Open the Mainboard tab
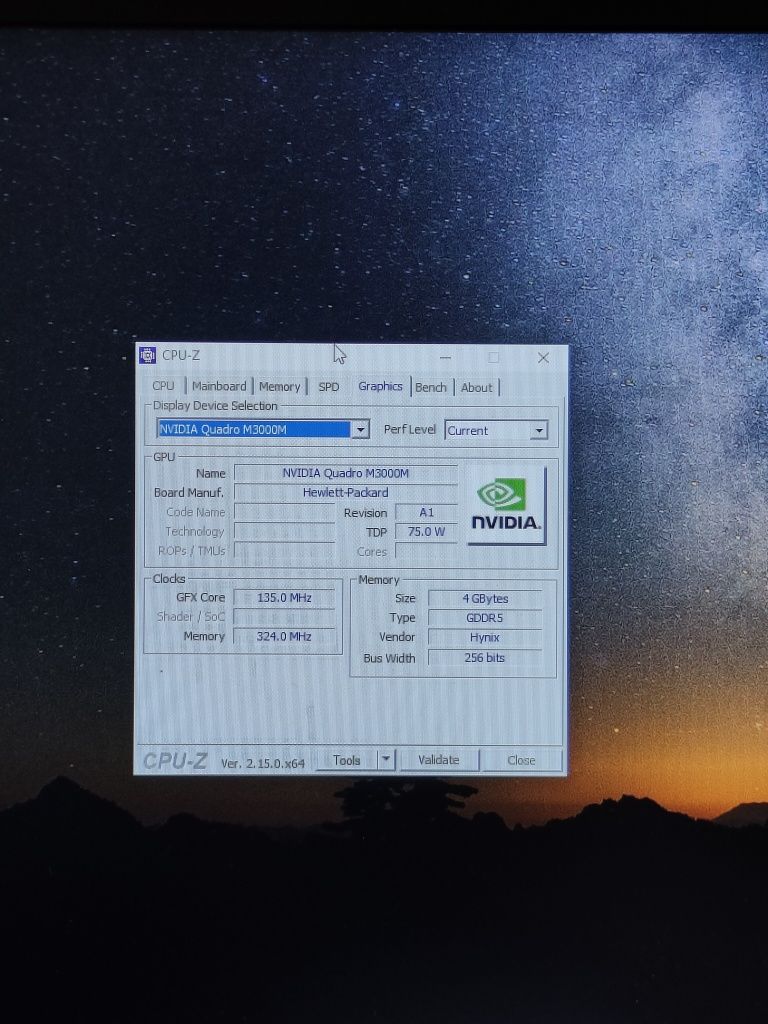Screen dimensions: 768x1024 [219, 386]
